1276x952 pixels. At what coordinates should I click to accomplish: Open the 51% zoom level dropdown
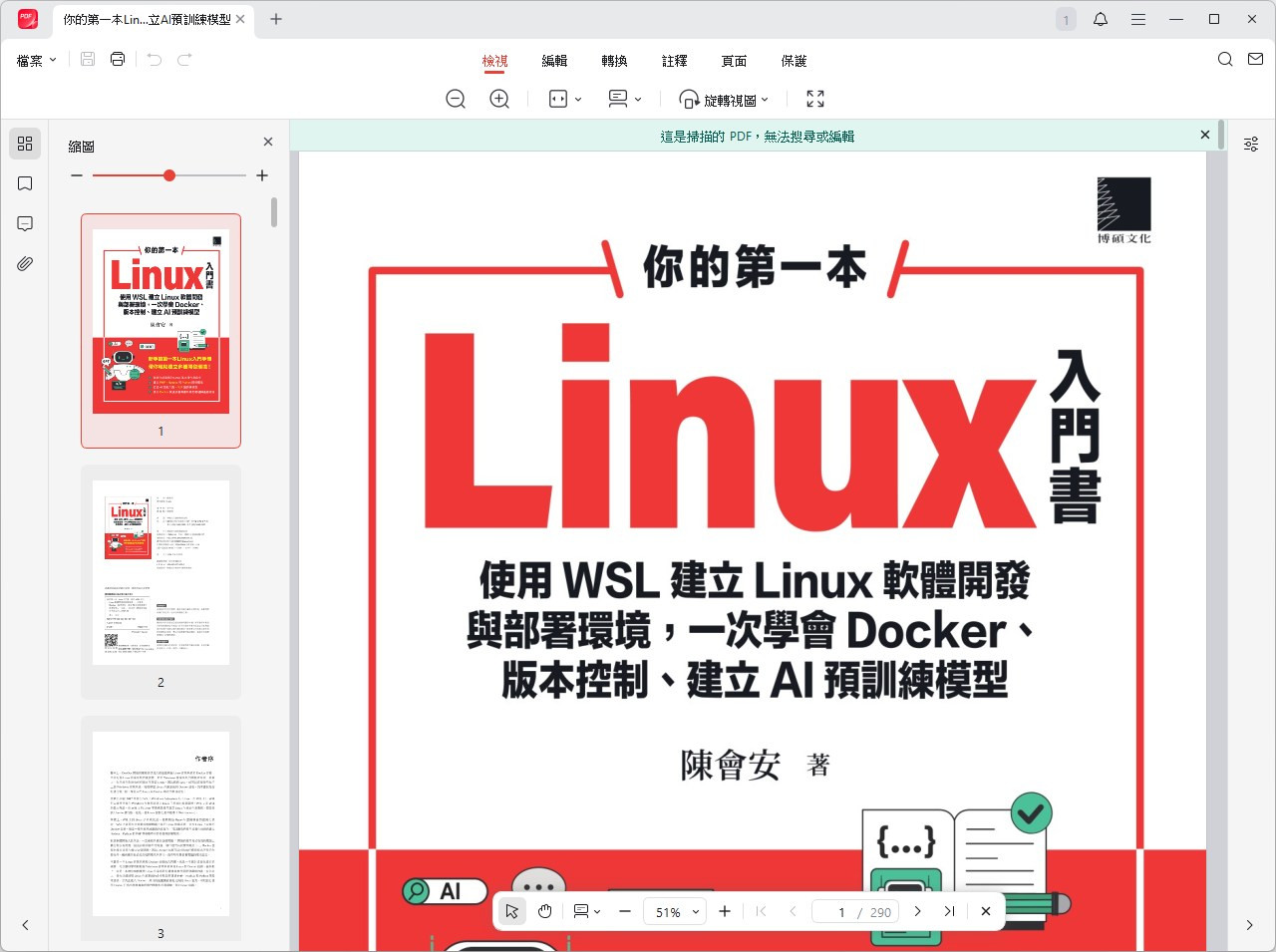pyautogui.click(x=676, y=911)
